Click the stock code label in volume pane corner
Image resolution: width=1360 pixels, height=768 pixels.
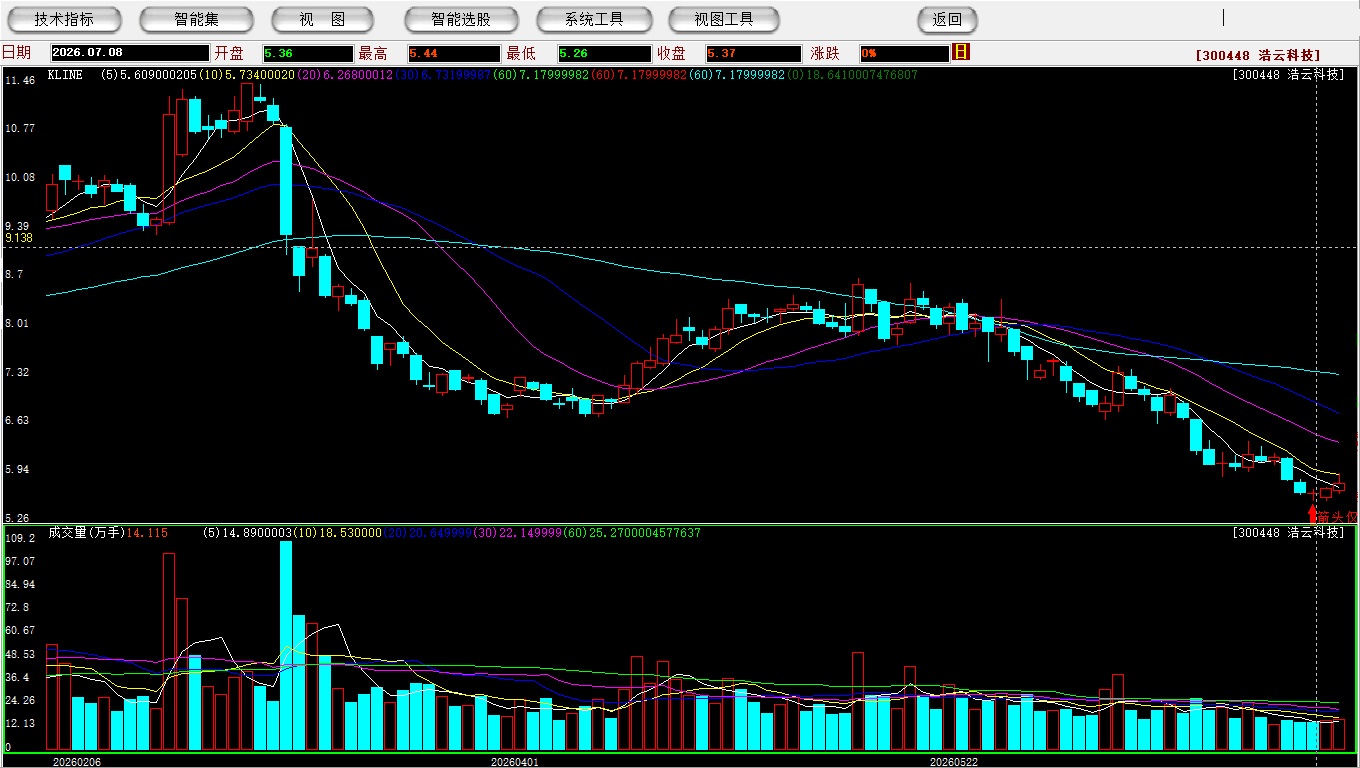tap(1288, 533)
